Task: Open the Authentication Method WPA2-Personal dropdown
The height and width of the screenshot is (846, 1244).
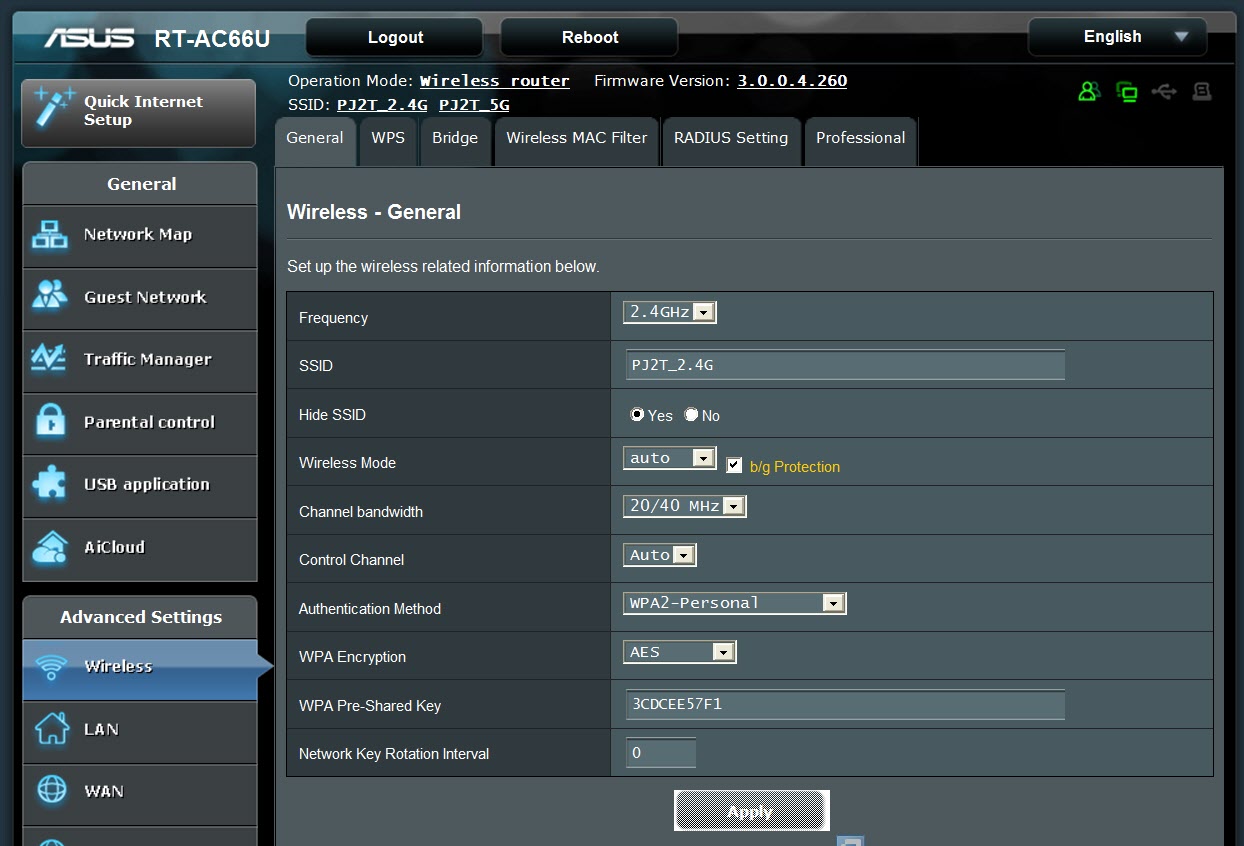Action: click(734, 603)
